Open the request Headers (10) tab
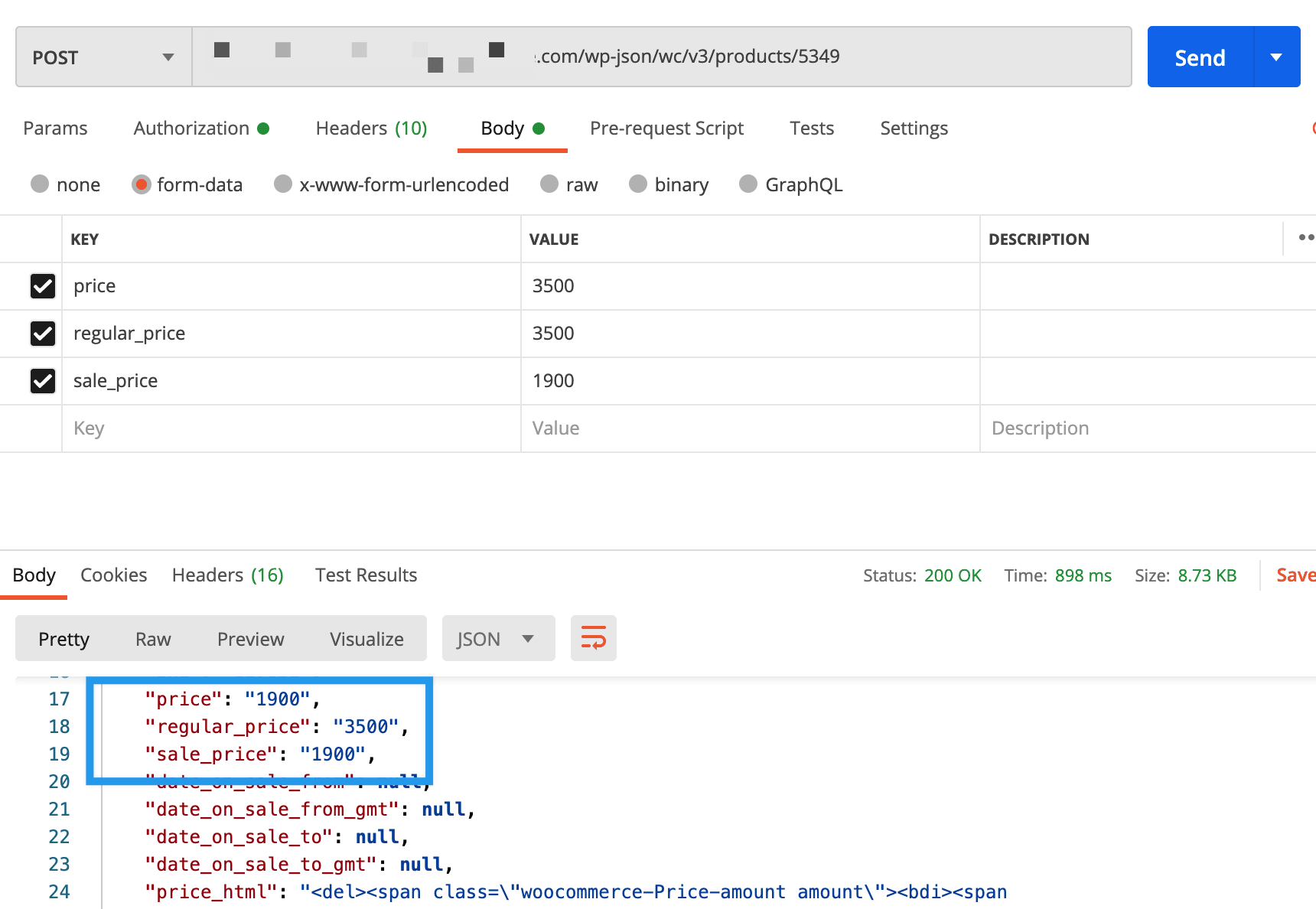Image resolution: width=1316 pixels, height=909 pixels. [x=372, y=129]
